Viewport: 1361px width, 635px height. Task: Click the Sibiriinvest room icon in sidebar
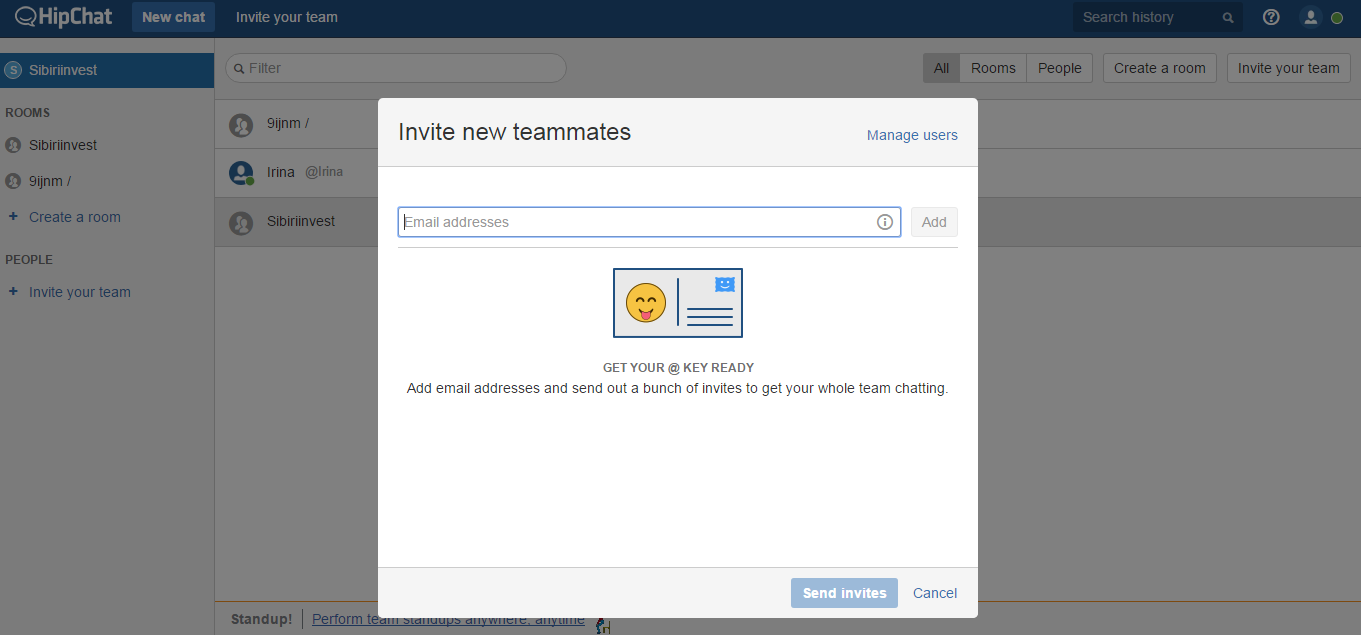[x=13, y=145]
